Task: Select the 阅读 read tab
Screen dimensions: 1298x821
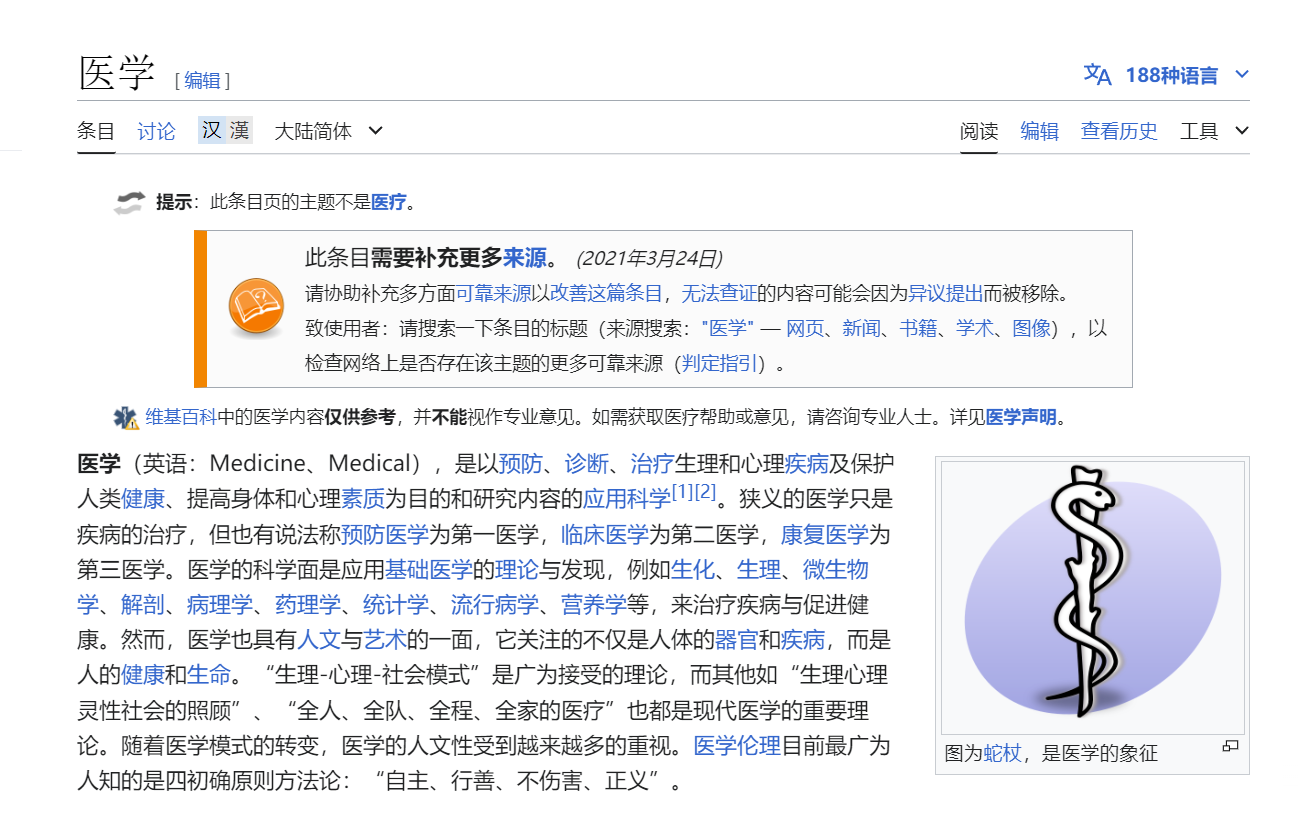Action: click(979, 131)
